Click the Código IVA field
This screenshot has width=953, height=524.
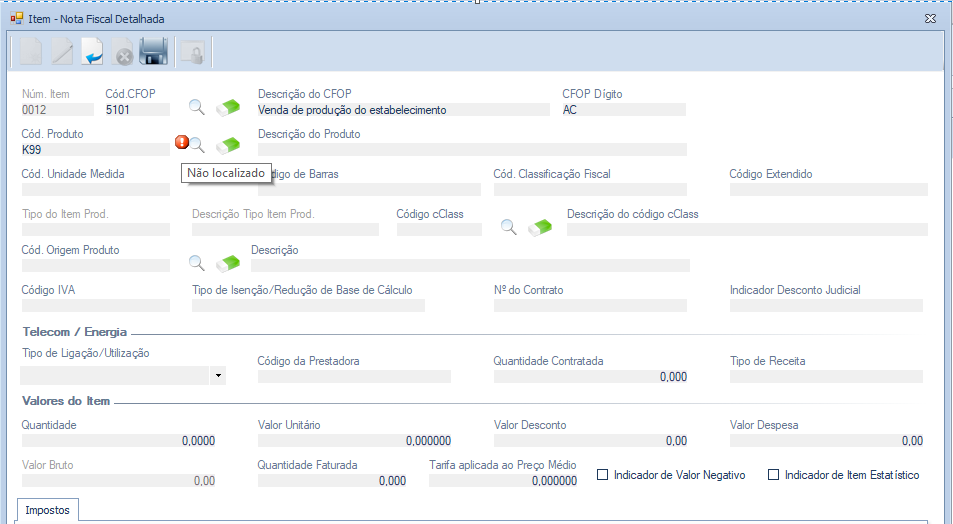point(95,306)
